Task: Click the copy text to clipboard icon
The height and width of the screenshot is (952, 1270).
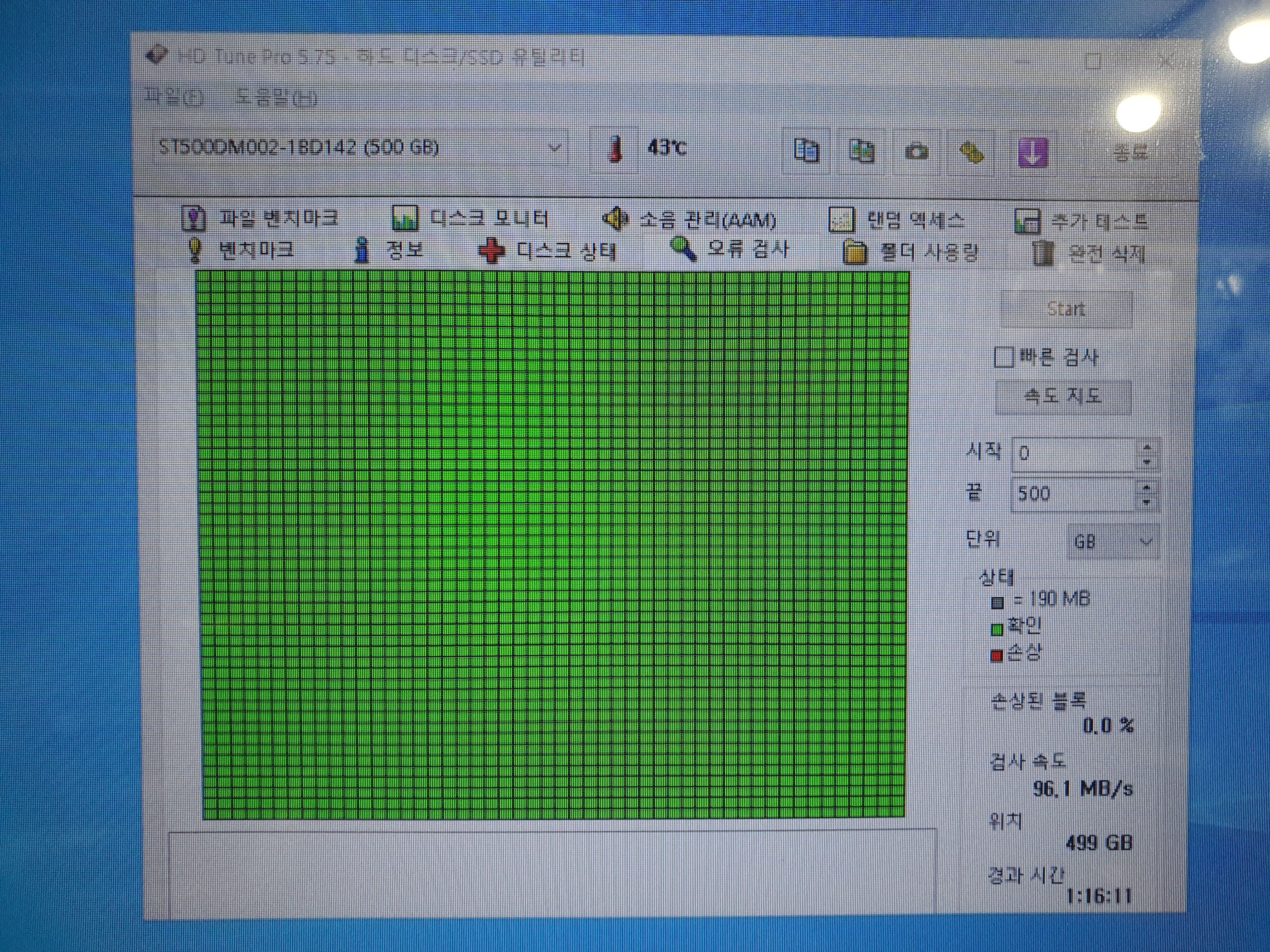Action: (x=807, y=150)
